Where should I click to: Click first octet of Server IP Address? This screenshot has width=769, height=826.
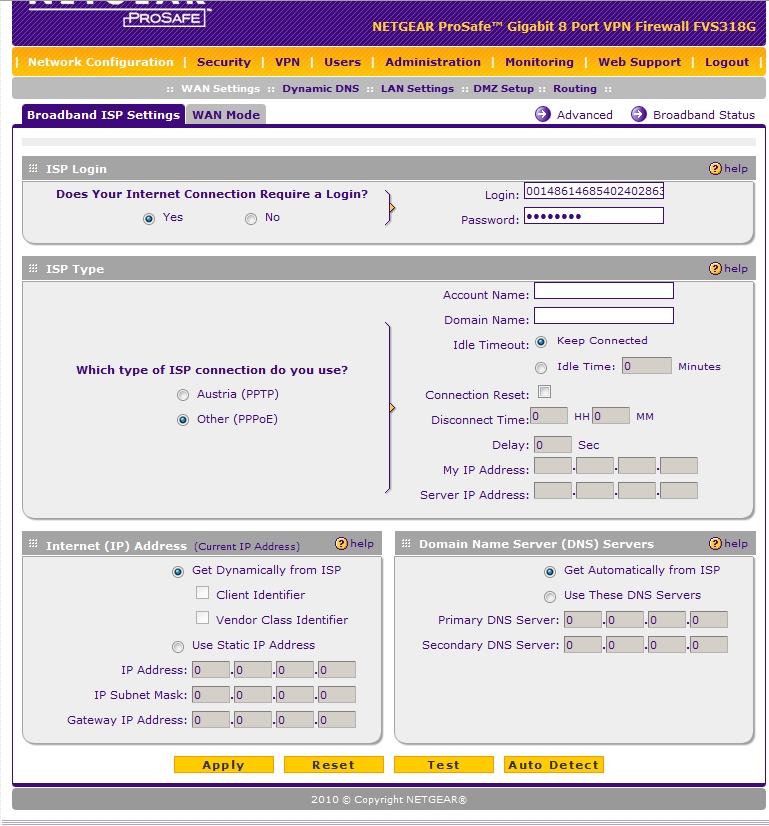point(553,490)
